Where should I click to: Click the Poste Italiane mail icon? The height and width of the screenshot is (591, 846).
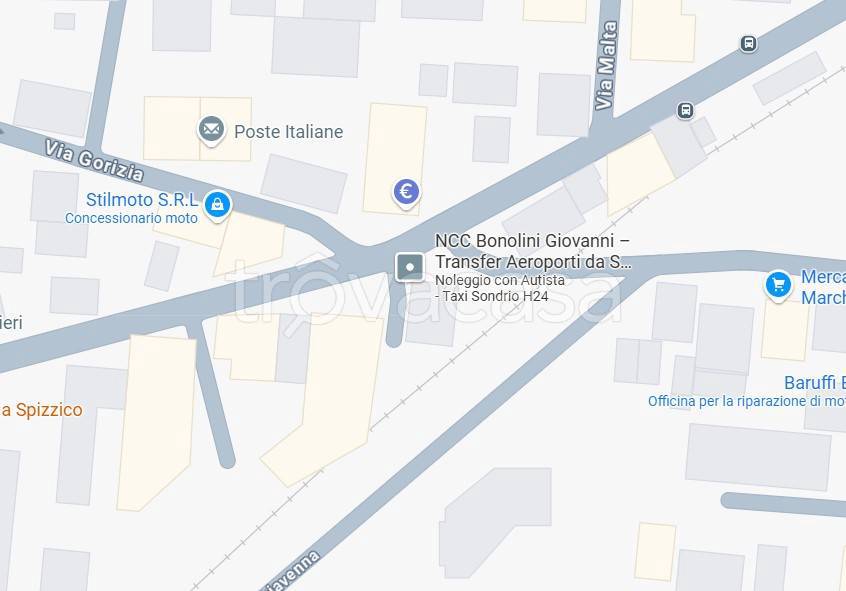coord(211,130)
